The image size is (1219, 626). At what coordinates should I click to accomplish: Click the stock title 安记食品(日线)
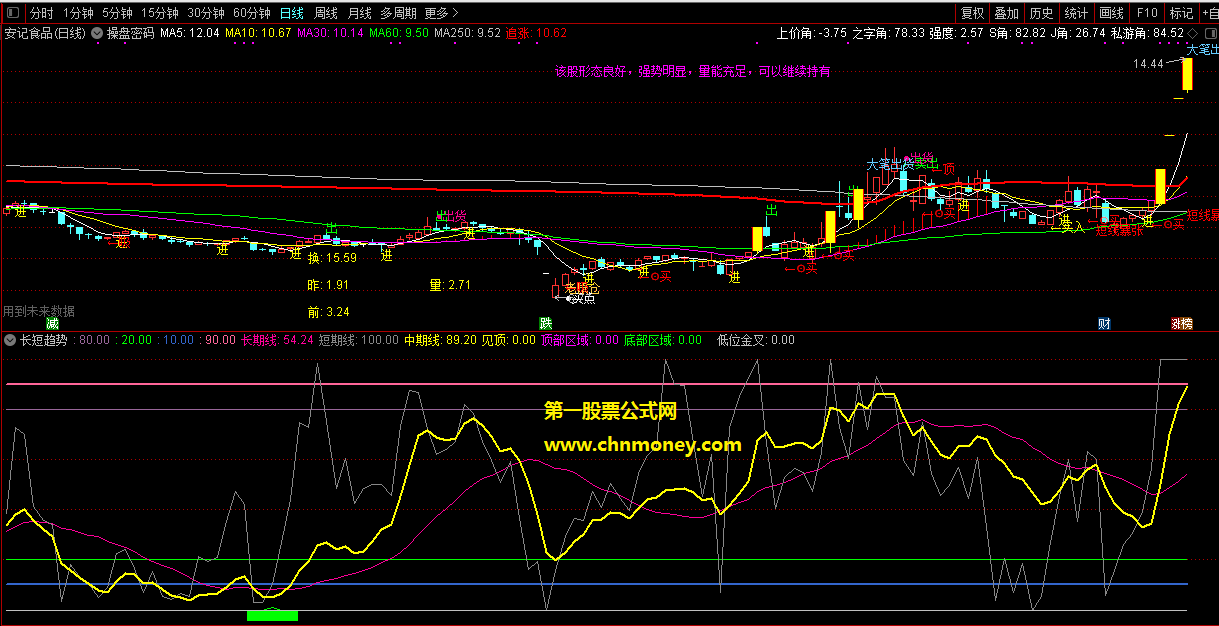click(45, 33)
